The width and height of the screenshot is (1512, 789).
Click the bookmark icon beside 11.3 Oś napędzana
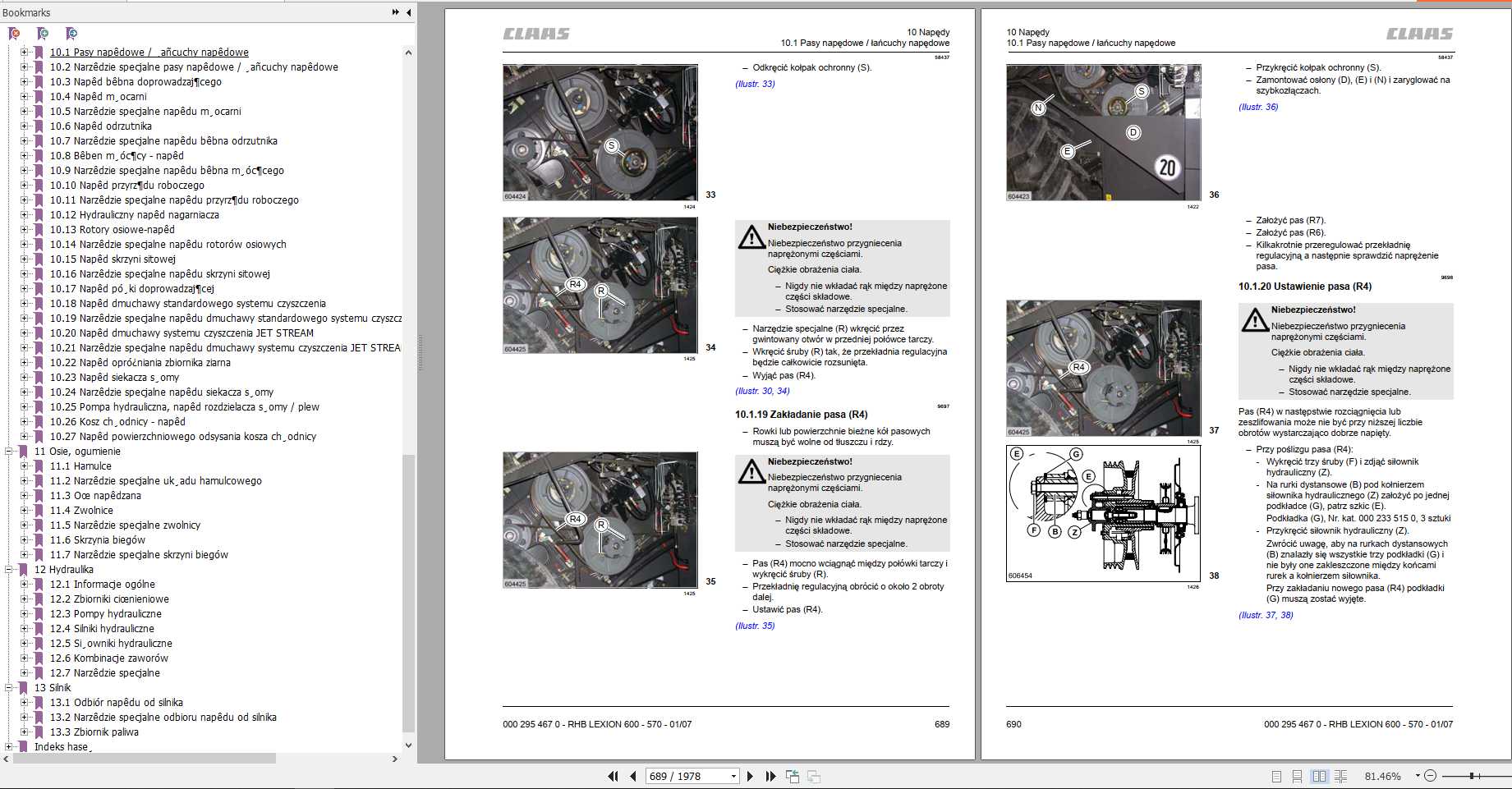[38, 495]
